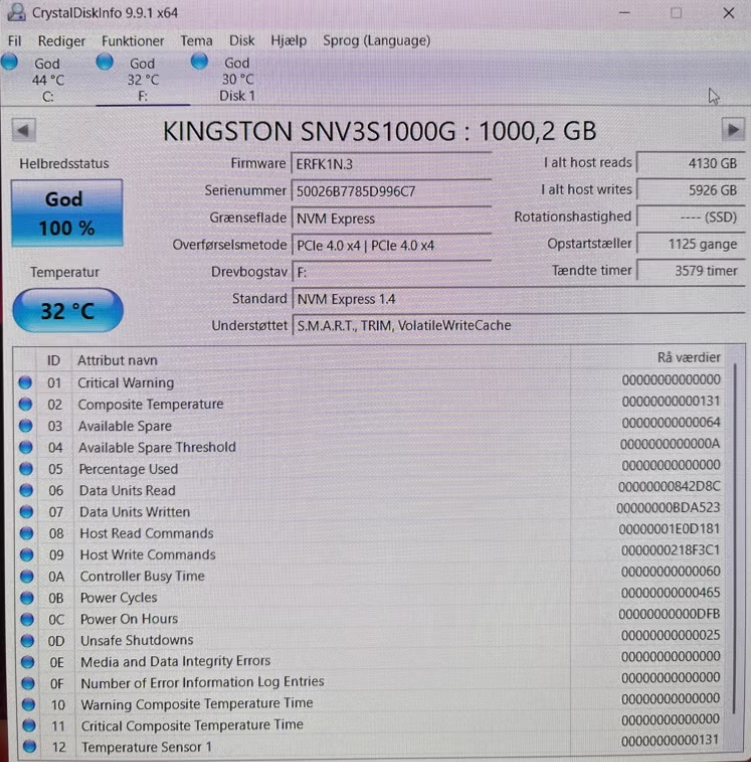Image resolution: width=751 pixels, height=762 pixels.
Task: Click status icon of Number of Error Information Log Entries
Action: pyautogui.click(x=28, y=683)
